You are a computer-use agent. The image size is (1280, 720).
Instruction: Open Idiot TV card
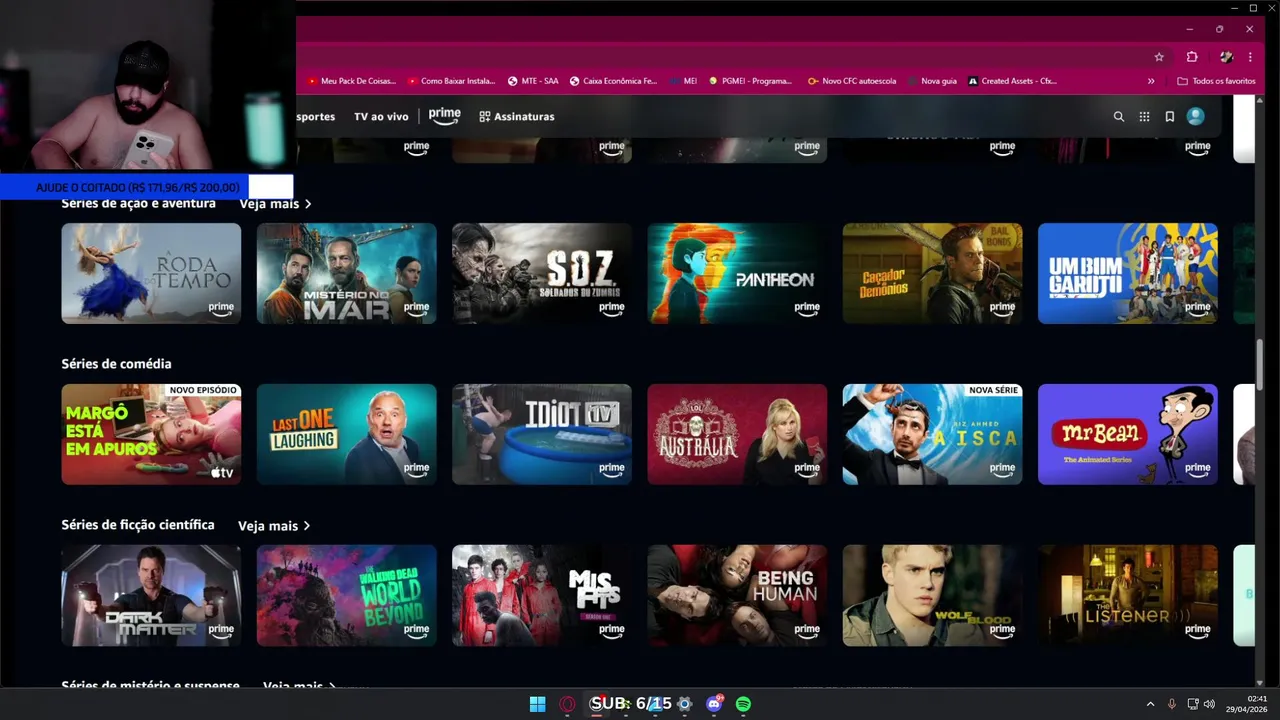tap(542, 434)
